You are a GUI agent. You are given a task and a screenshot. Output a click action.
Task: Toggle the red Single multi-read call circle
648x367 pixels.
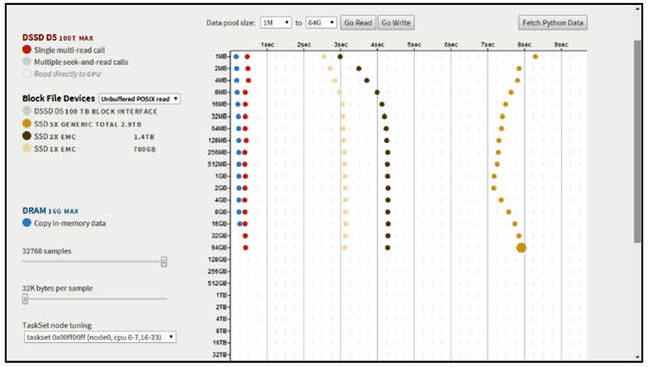coord(27,50)
